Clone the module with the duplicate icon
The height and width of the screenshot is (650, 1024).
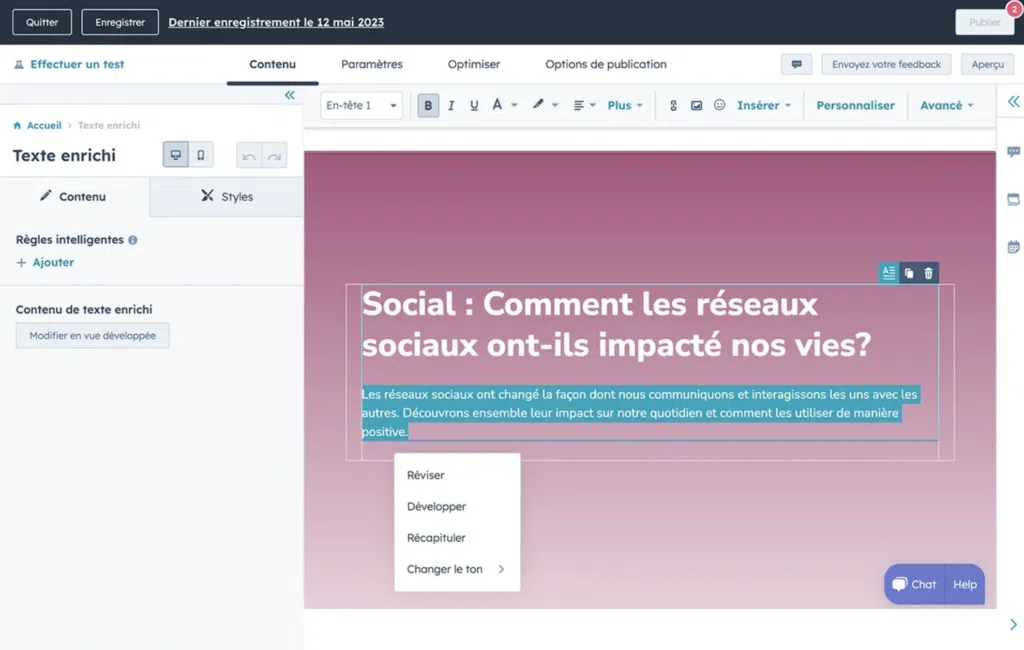coord(908,272)
